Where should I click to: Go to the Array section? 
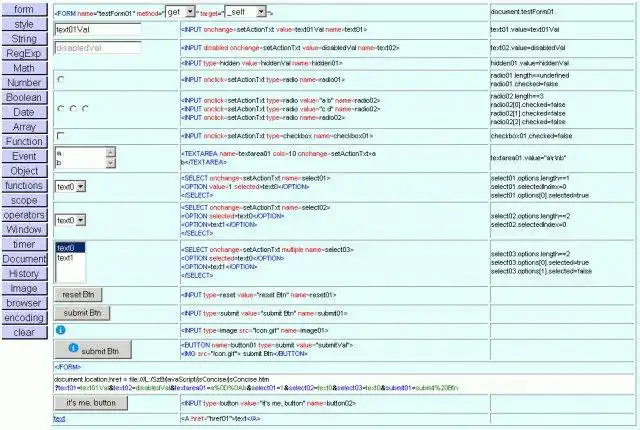pos(24,127)
